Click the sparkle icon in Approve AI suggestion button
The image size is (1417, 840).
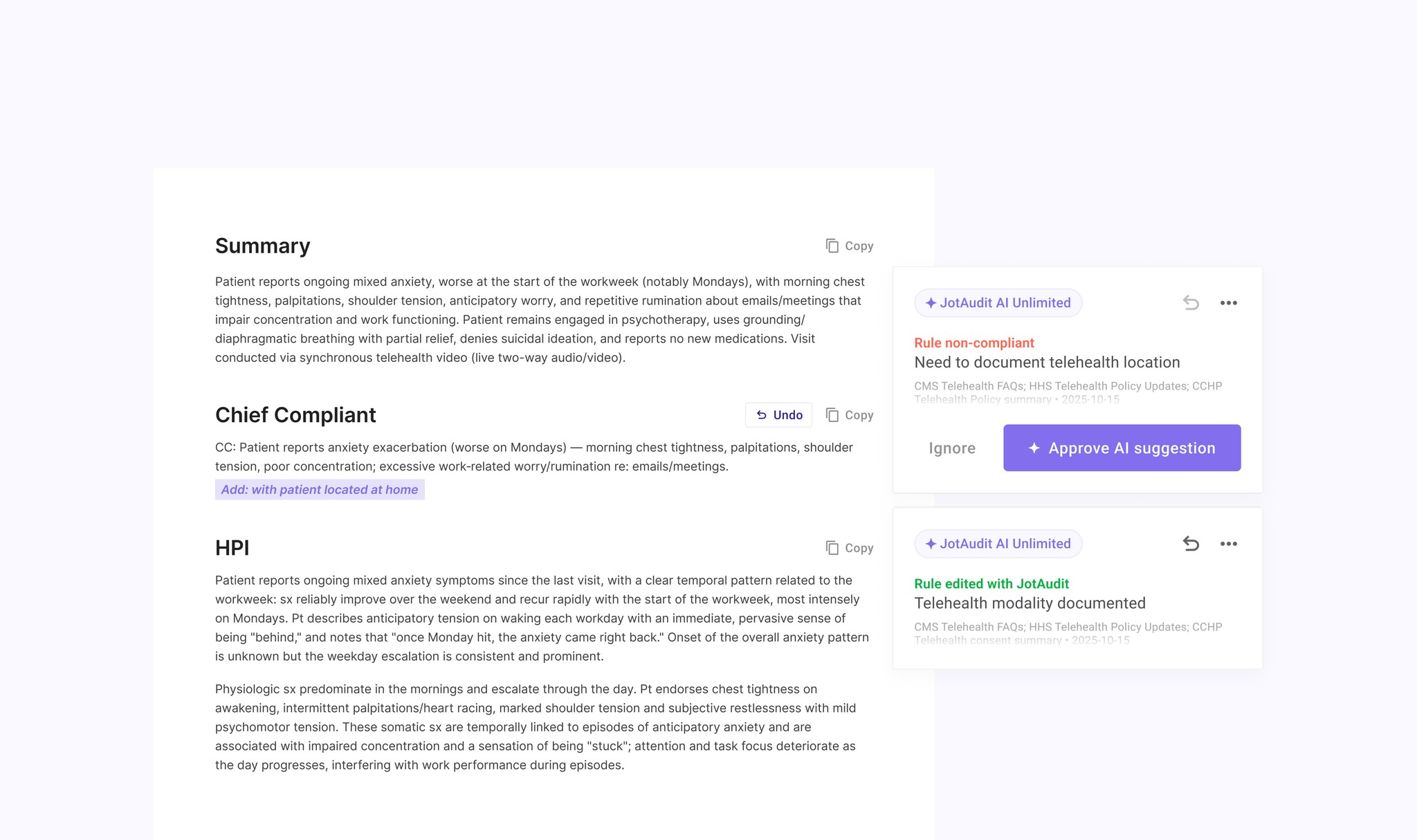[x=1034, y=448]
